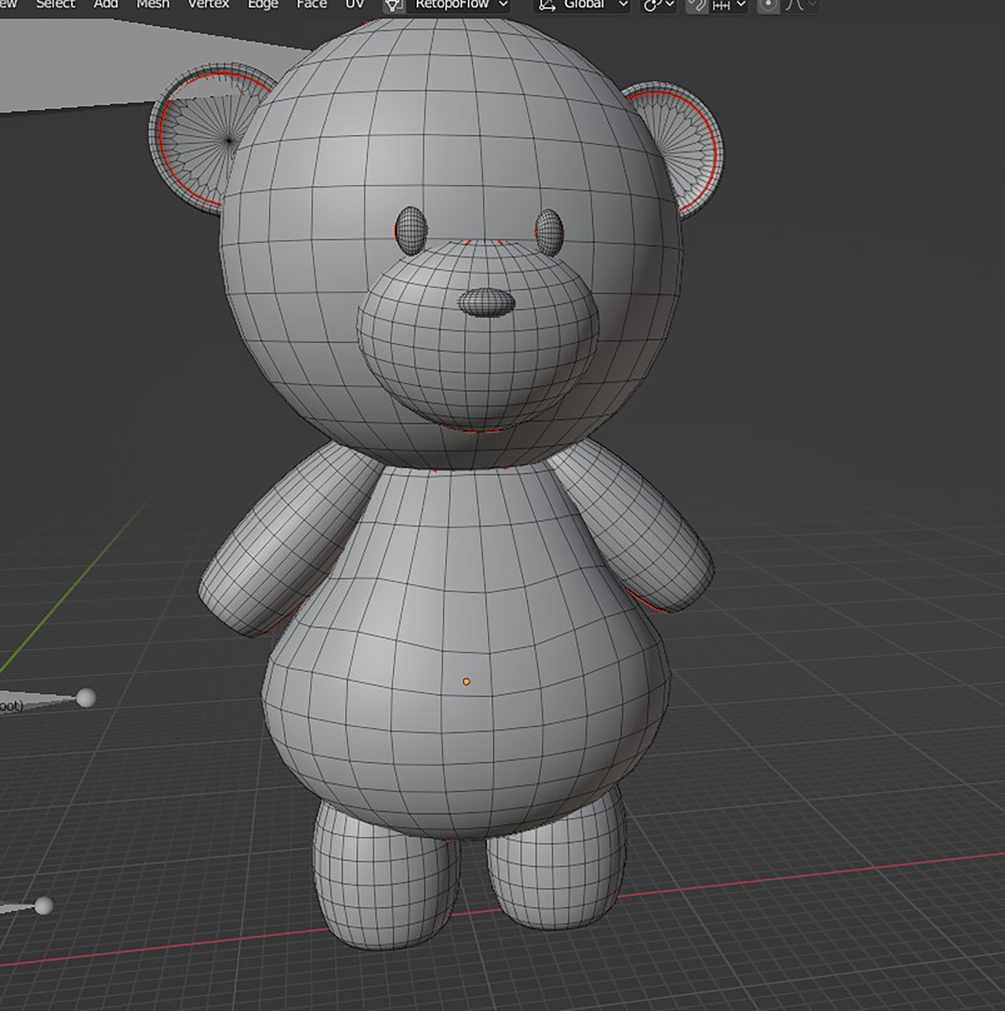Open the proportional editing falloff dropdown
This screenshot has height=1011, width=1005.
point(800,5)
